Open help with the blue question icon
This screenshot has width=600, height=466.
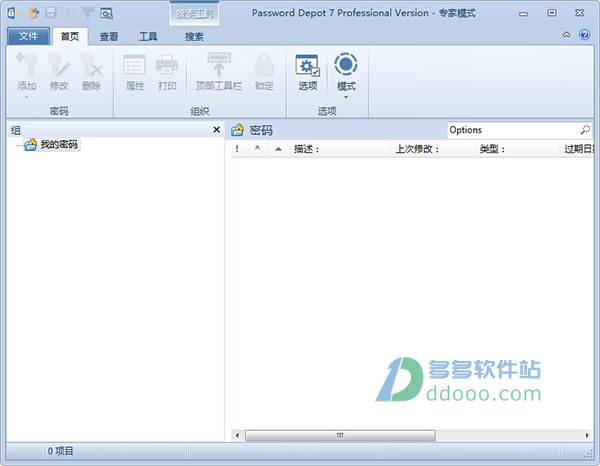tap(584, 35)
